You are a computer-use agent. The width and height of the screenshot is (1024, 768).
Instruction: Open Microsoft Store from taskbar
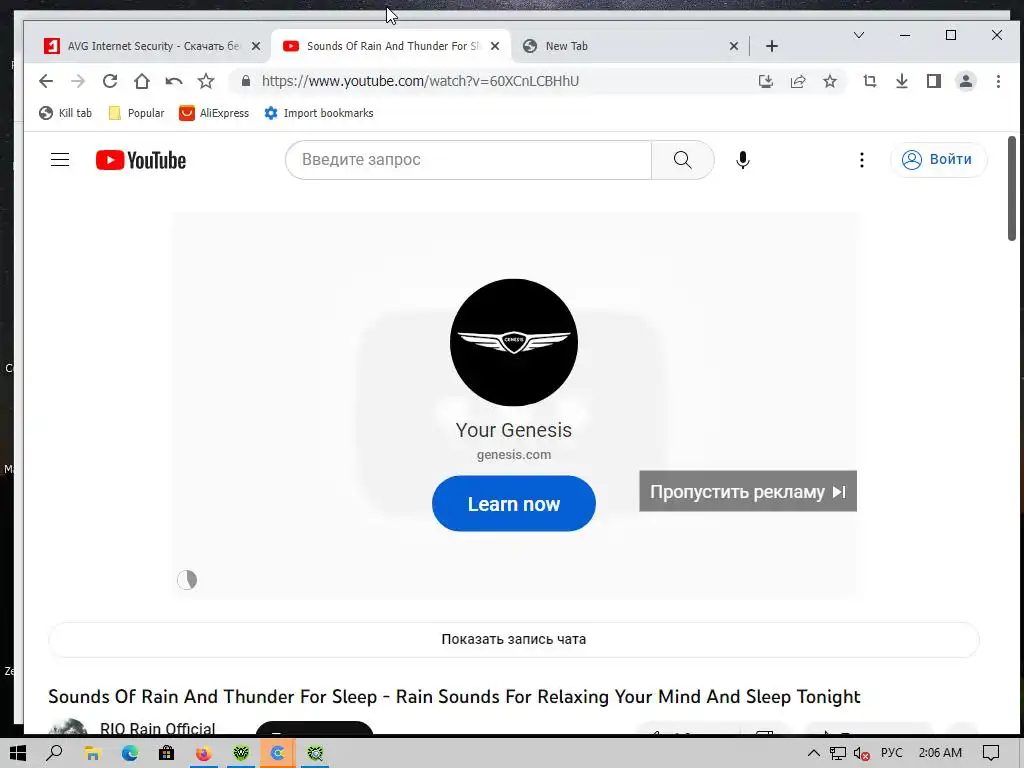click(x=167, y=753)
